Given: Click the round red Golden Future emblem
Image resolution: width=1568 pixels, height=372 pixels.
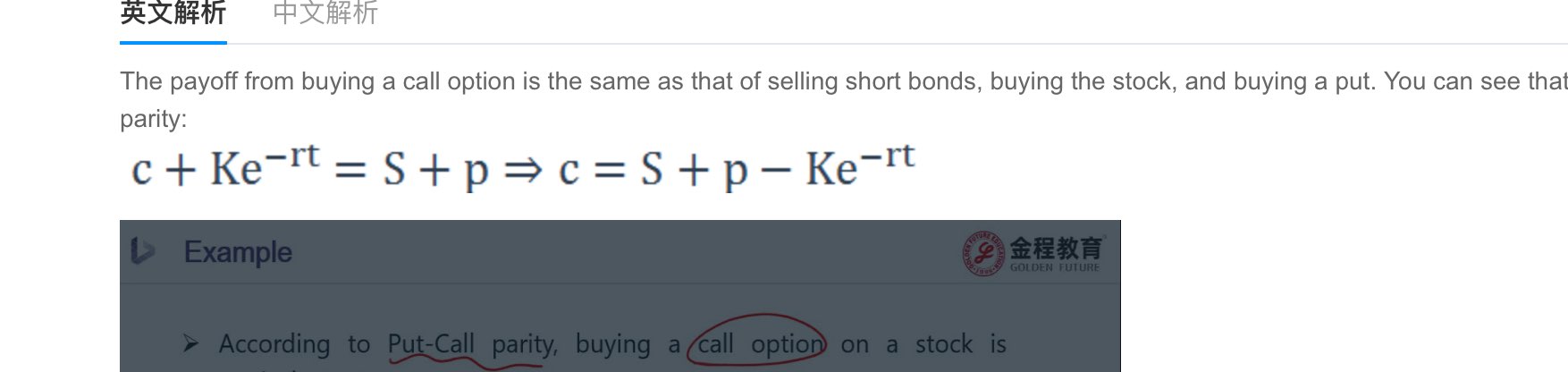Looking at the screenshot, I should pyautogui.click(x=982, y=252).
